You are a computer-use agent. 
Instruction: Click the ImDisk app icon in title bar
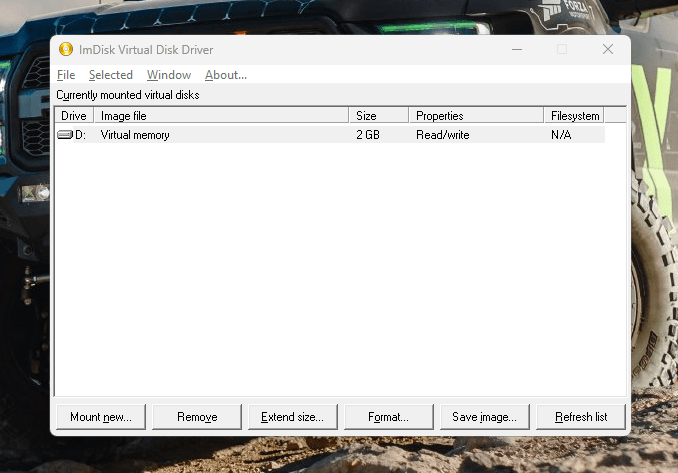tap(66, 49)
